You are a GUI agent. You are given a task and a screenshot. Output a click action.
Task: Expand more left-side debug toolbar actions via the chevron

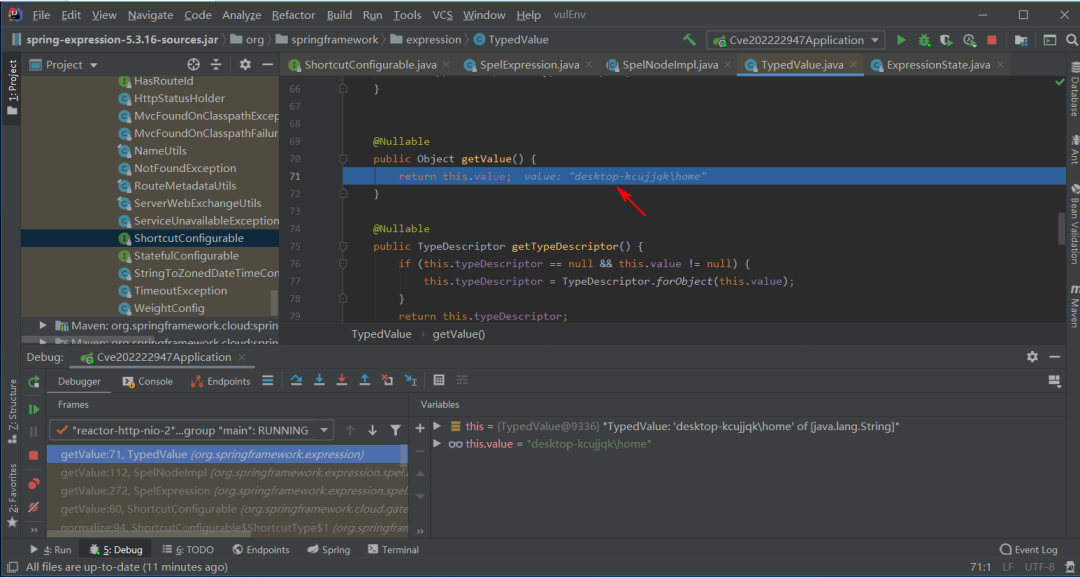[33, 530]
